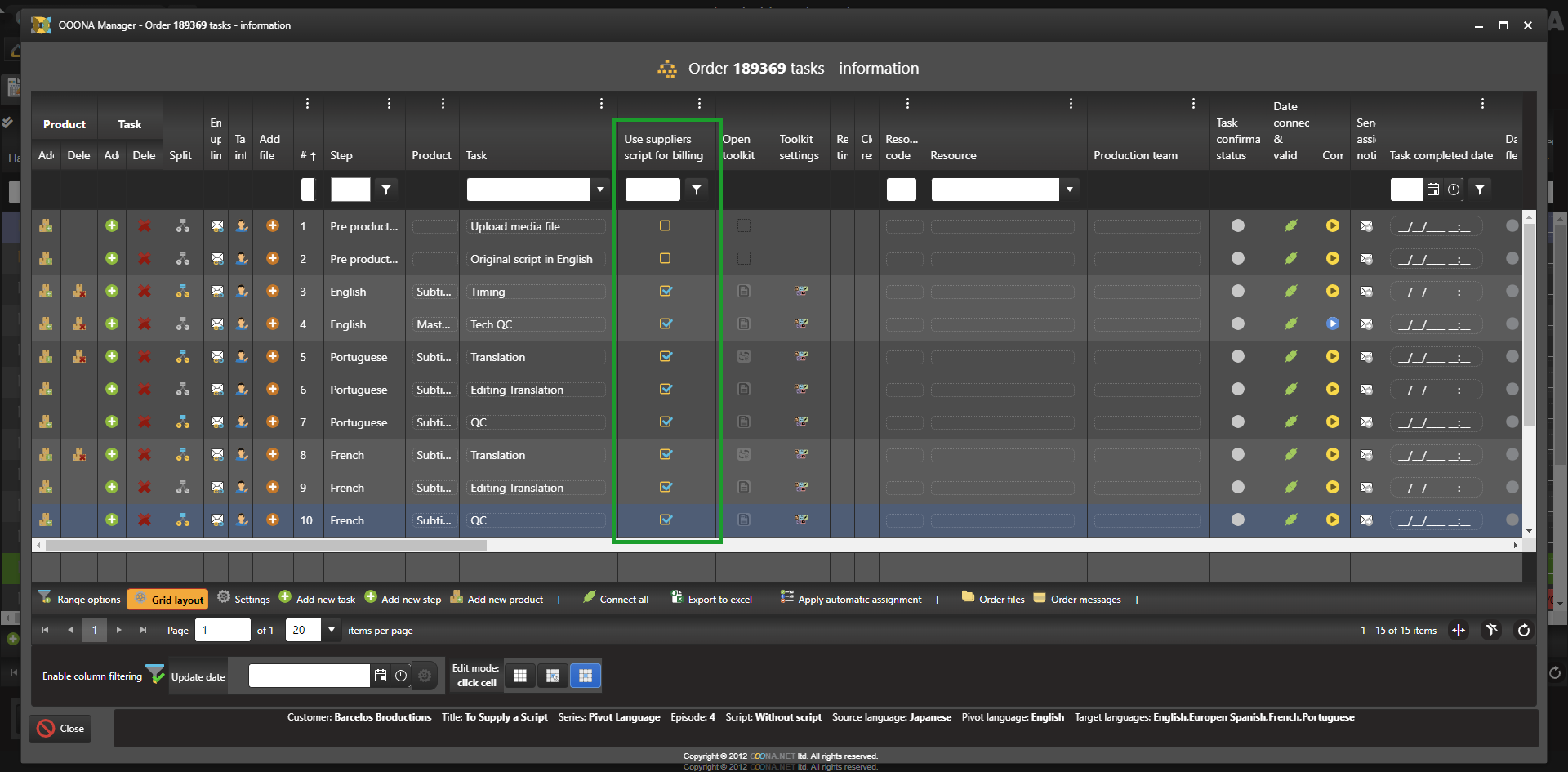The height and width of the screenshot is (772, 1568).
Task: Expand the Resource column filter dropdown
Action: point(1069,190)
